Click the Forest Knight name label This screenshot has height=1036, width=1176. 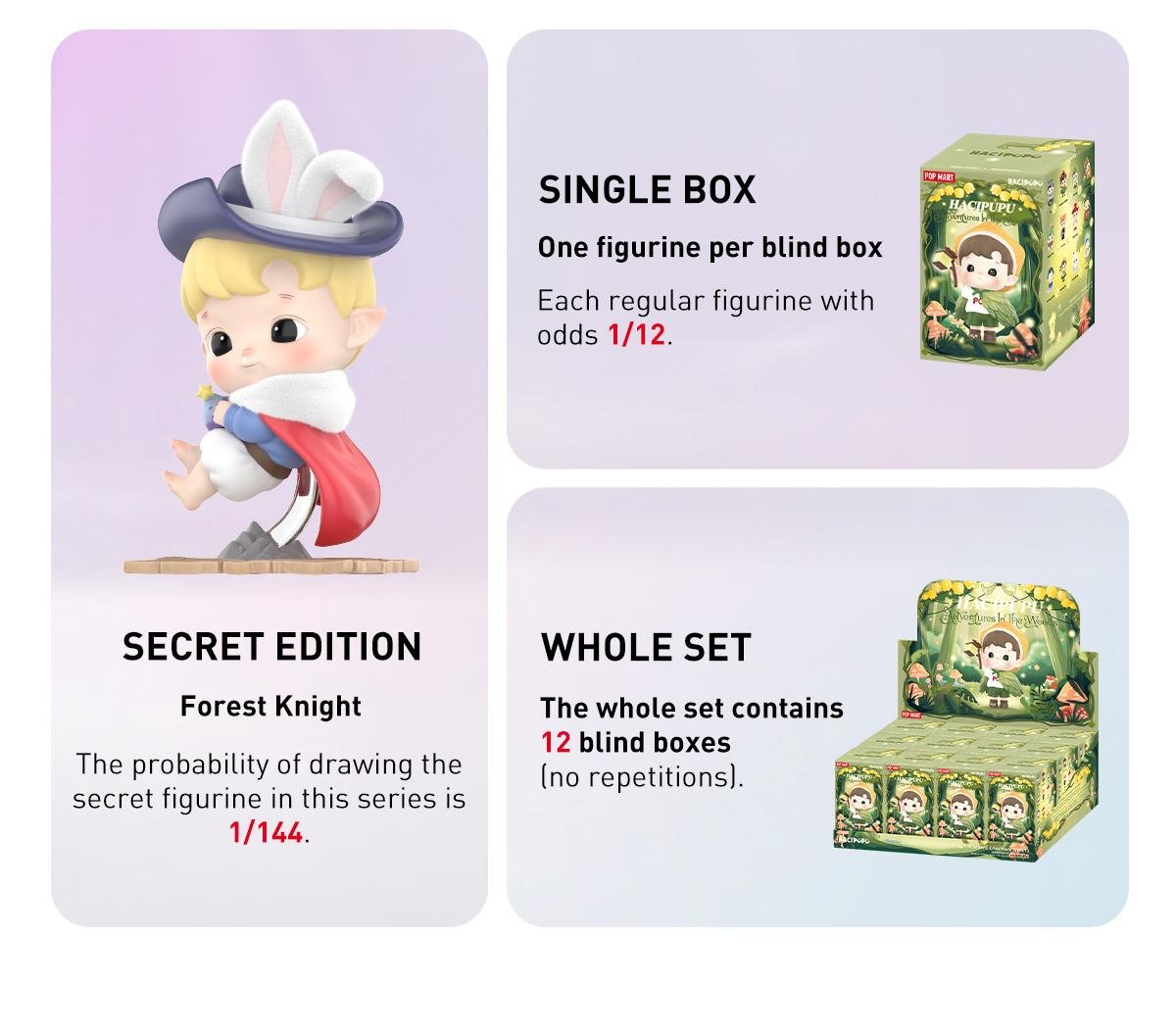pos(270,706)
